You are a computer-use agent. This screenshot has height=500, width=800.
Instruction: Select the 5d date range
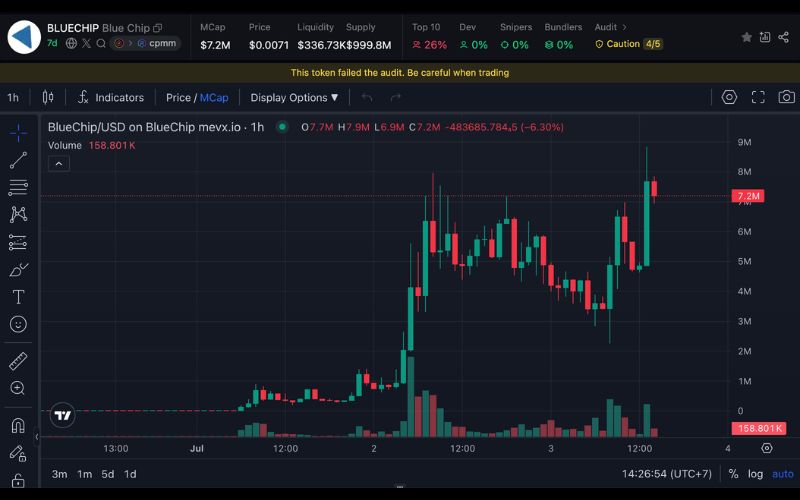click(x=108, y=474)
